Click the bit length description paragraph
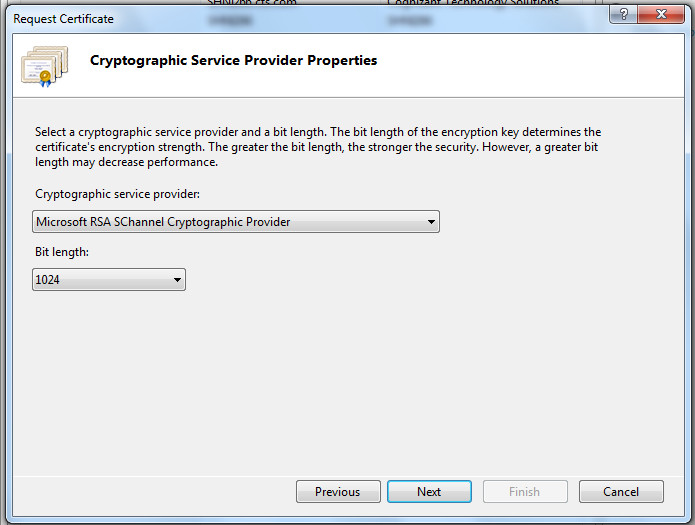The height and width of the screenshot is (525, 695). point(318,147)
